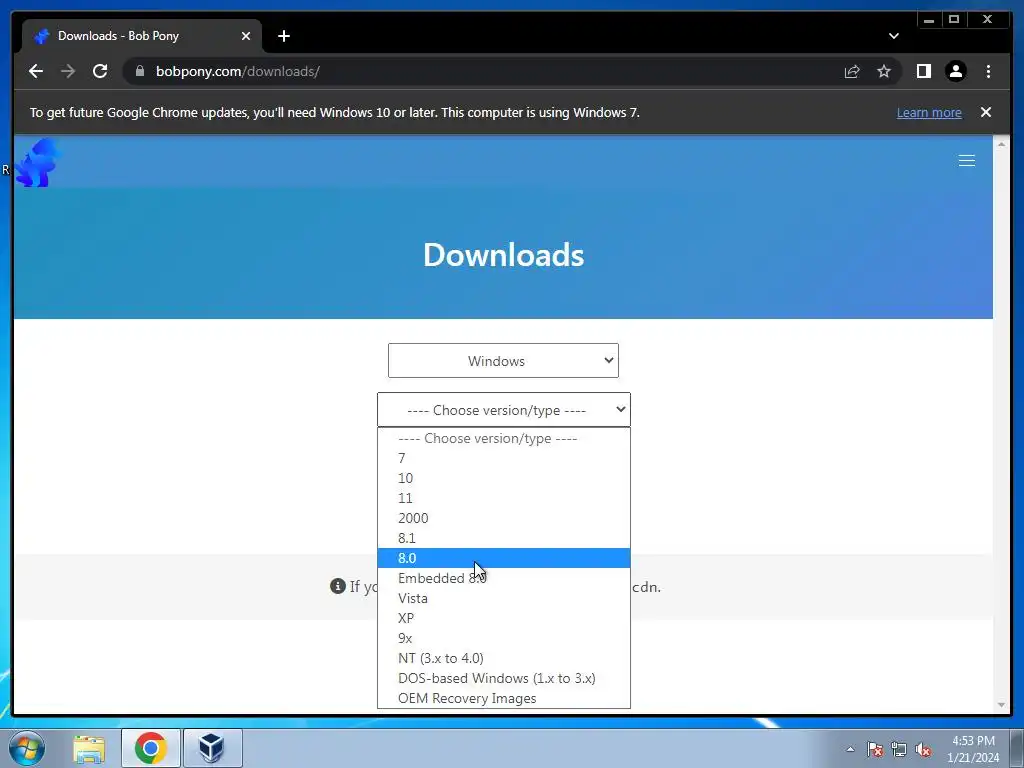1024x768 pixels.
Task: Select version 11 from the list
Action: [504, 498]
